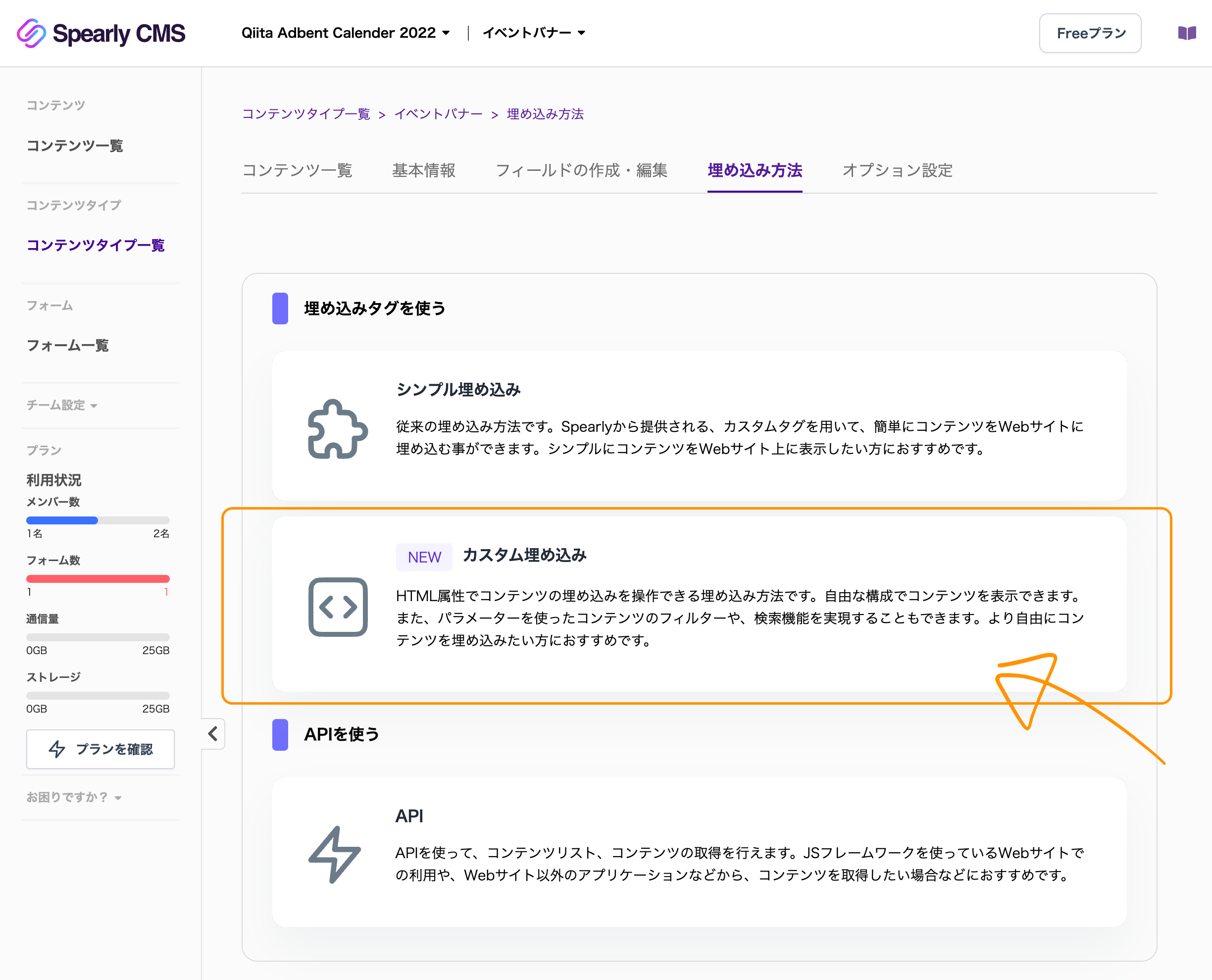The width and height of the screenshot is (1212, 980).
Task: Click the Freeプラン button
Action: click(1090, 33)
